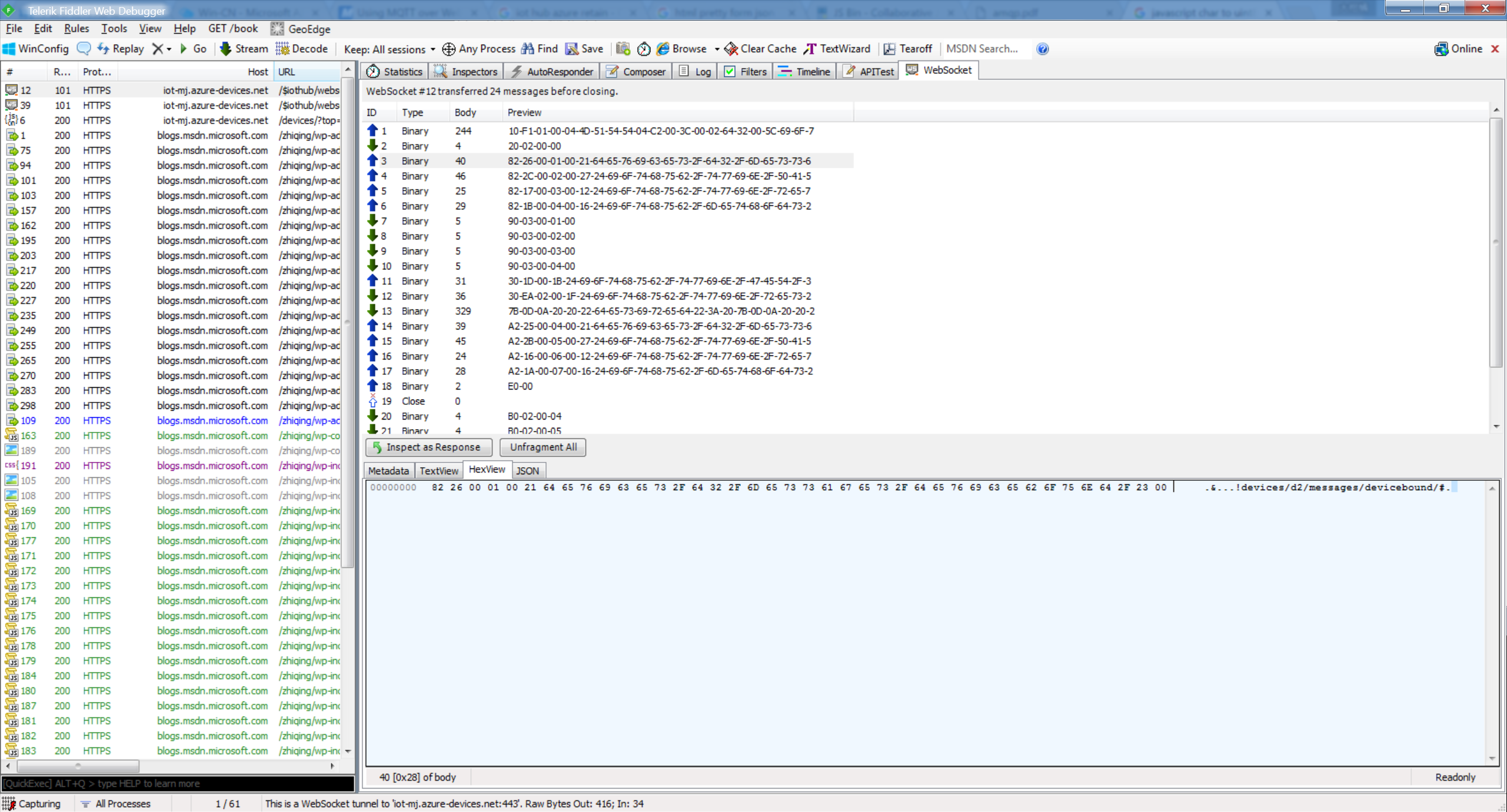1507x812 pixels.
Task: Open WinConfig from the toolbar
Action: (x=36, y=49)
